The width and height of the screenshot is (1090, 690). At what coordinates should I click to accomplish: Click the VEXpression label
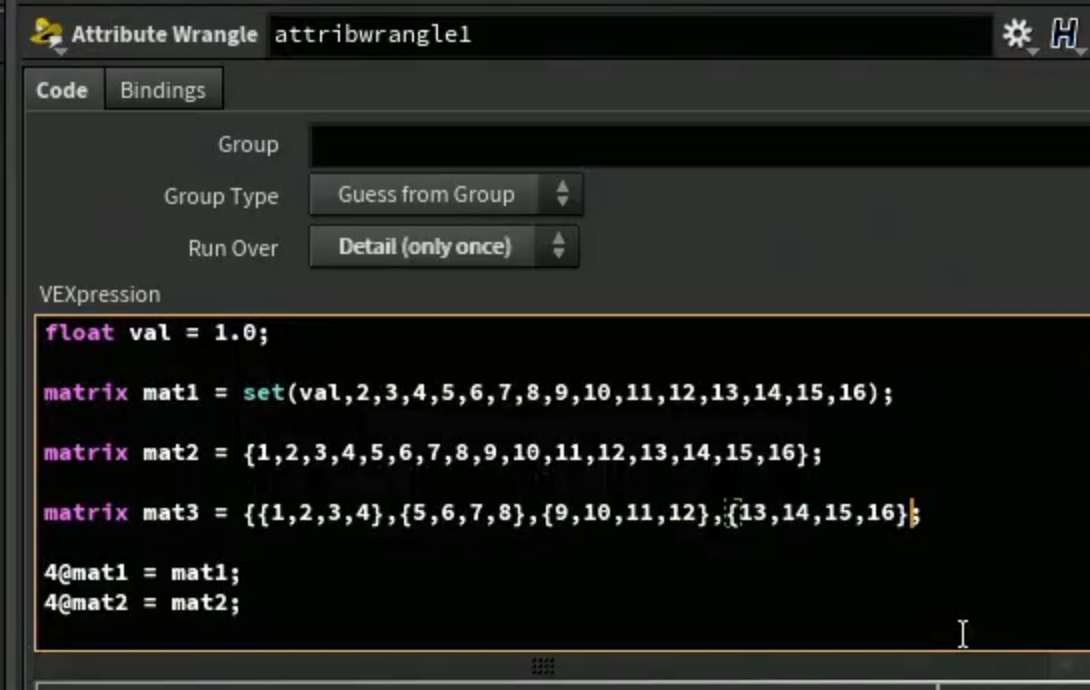pyautogui.click(x=100, y=295)
